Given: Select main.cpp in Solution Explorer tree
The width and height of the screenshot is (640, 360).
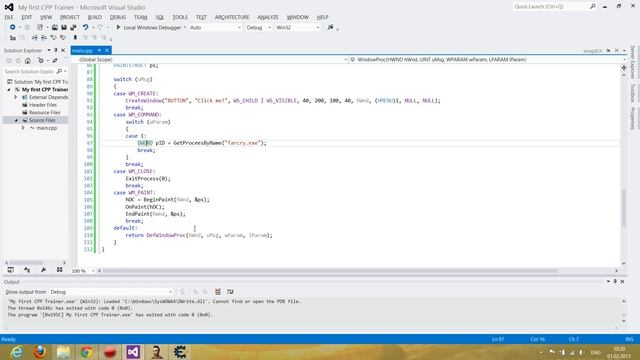Looking at the screenshot, I should coord(47,128).
